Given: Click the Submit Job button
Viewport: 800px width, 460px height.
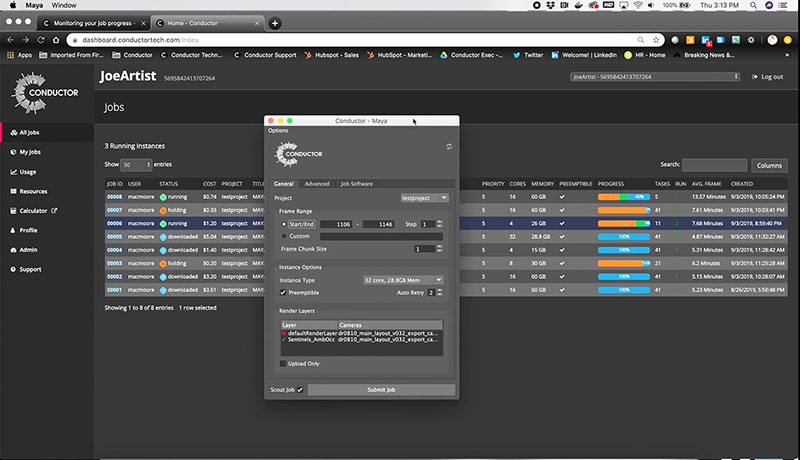Looking at the screenshot, I should pos(380,389).
